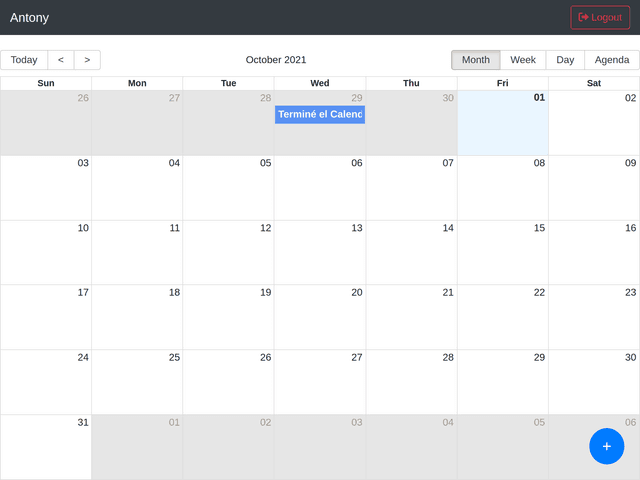Click the day number 07
Screen dimensions: 640x480
[448, 163]
